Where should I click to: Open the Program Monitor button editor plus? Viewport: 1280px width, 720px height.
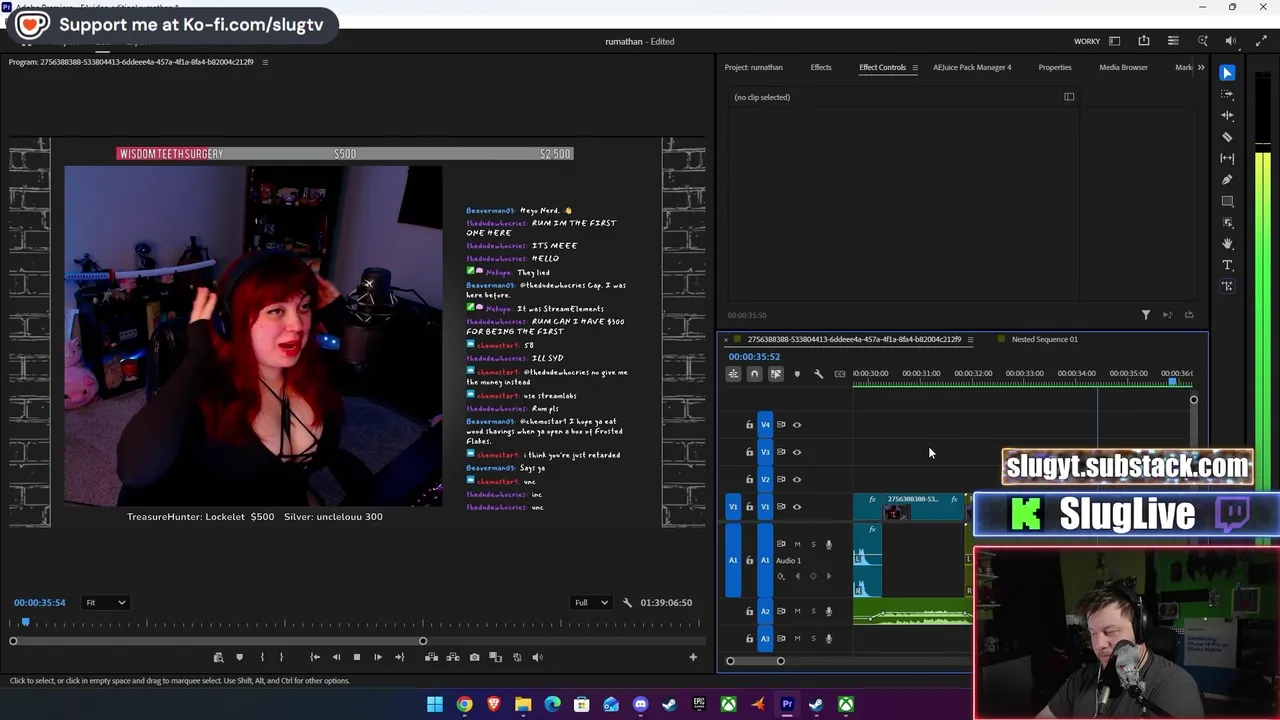click(693, 657)
